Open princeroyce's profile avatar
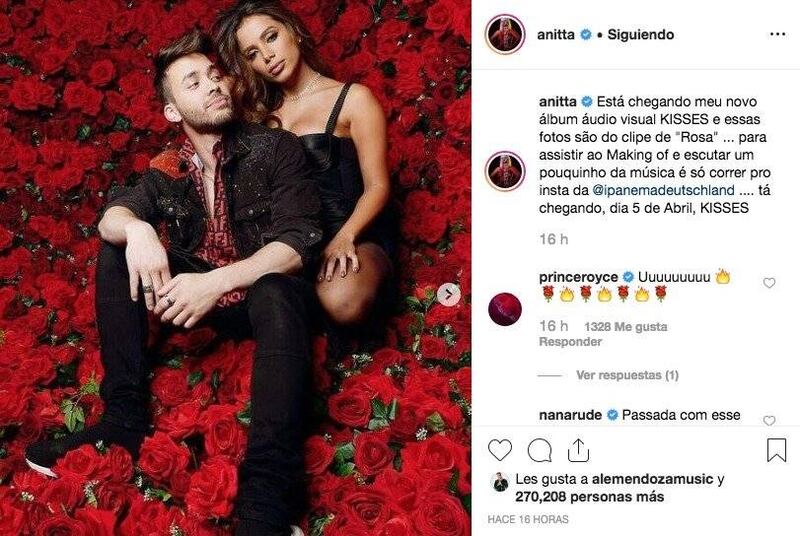This screenshot has height=536, width=800. 505,309
